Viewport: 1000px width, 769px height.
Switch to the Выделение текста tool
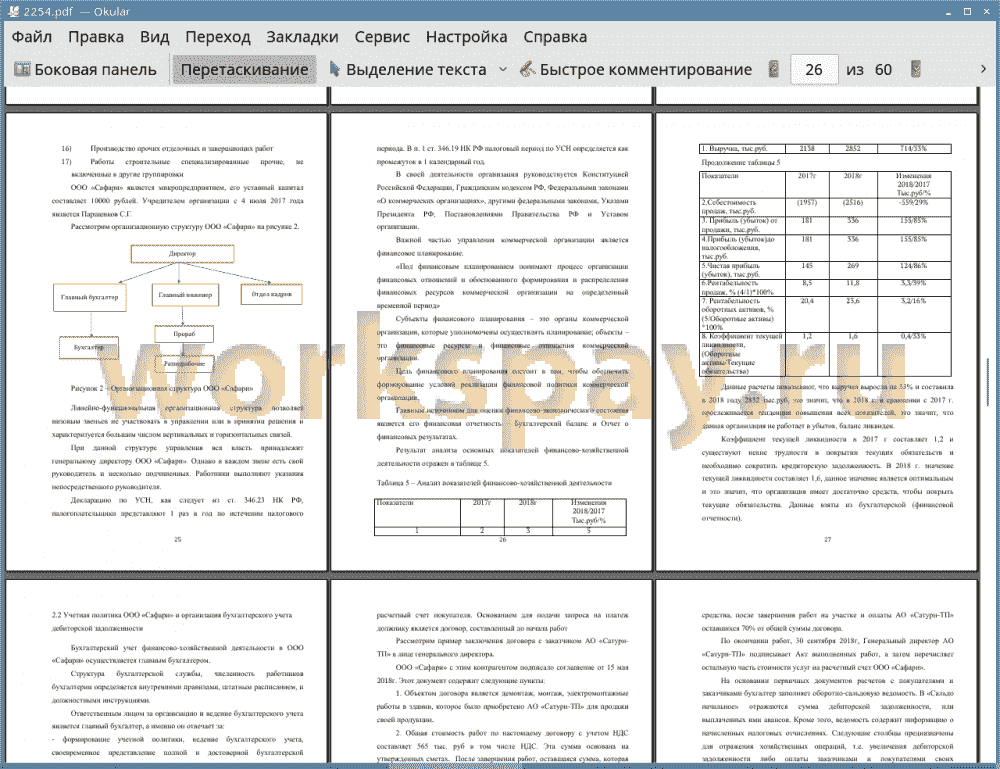pos(408,70)
